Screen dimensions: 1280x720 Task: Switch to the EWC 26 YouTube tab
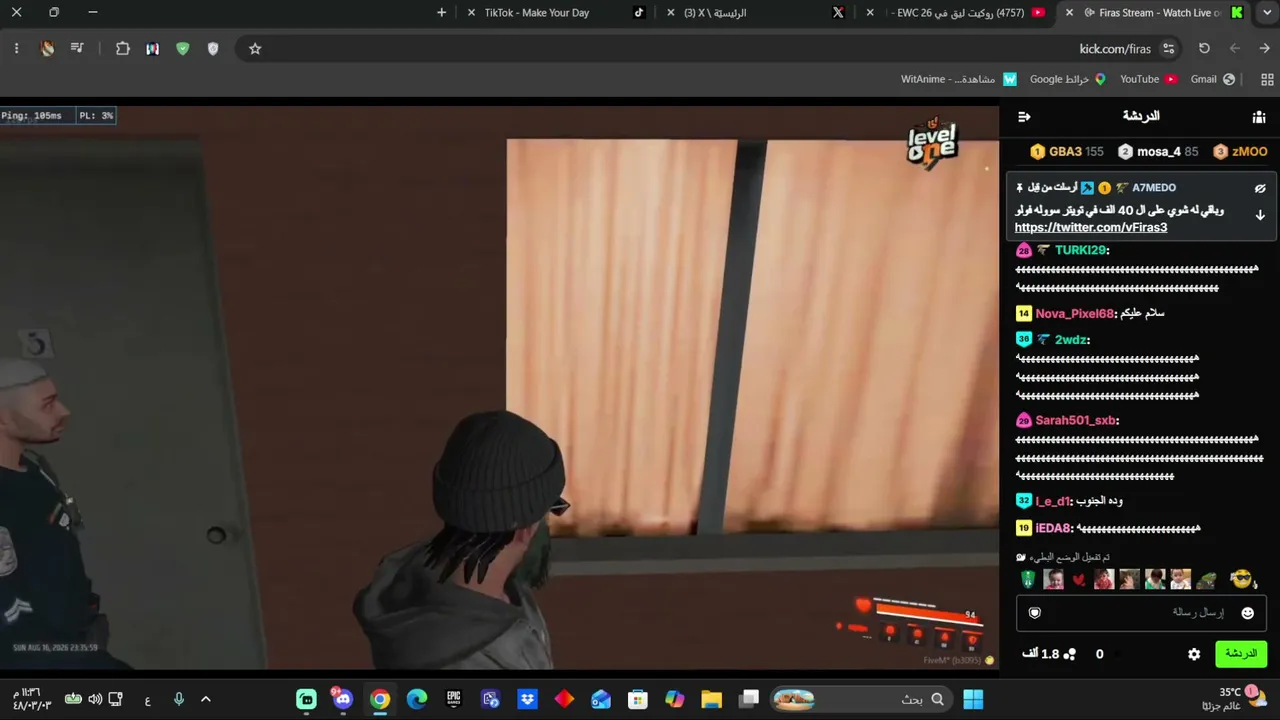960,13
